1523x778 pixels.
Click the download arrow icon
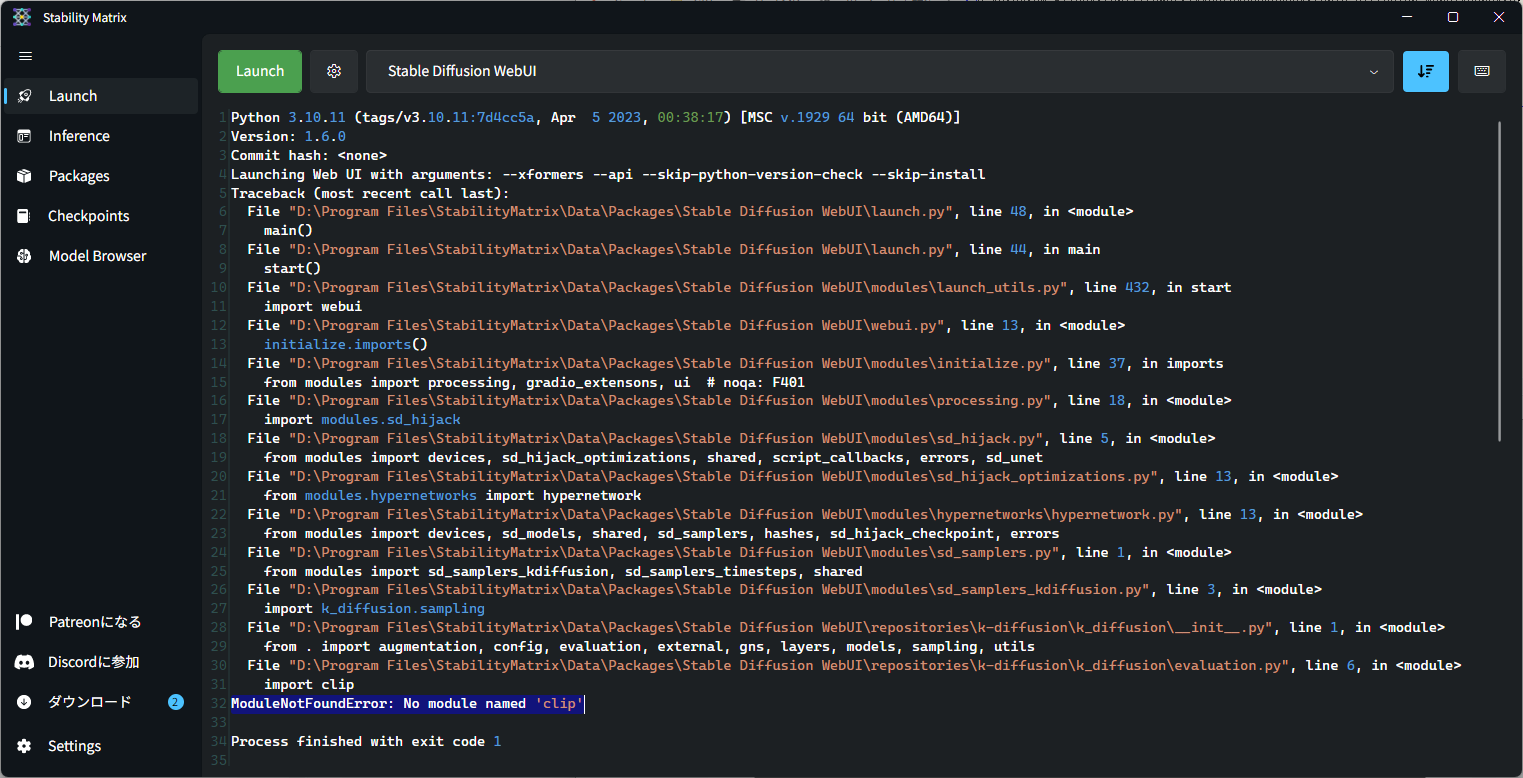25,702
